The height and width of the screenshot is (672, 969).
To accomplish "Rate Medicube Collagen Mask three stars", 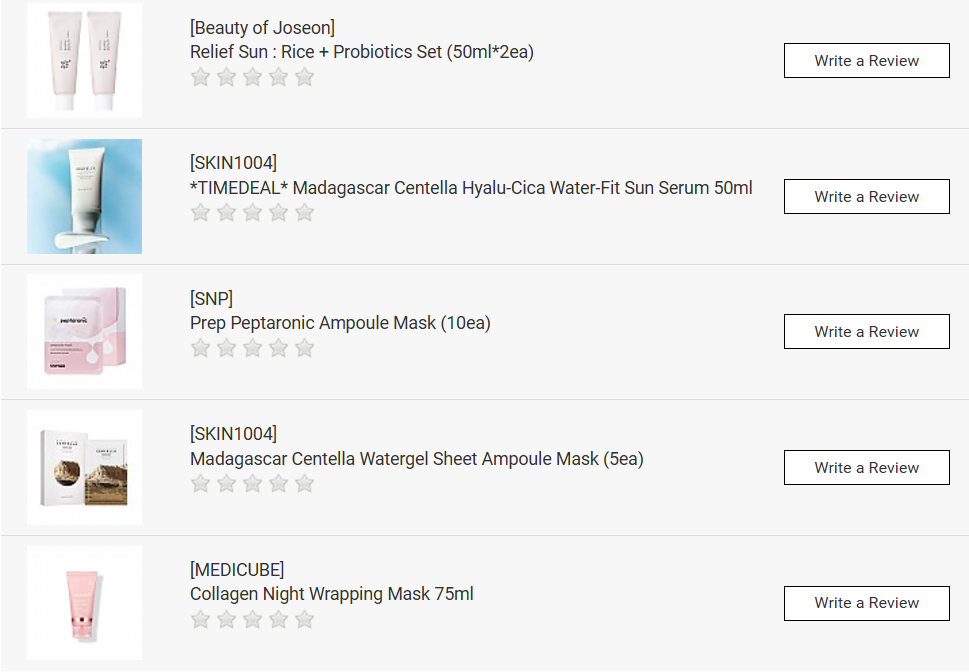I will point(253,620).
